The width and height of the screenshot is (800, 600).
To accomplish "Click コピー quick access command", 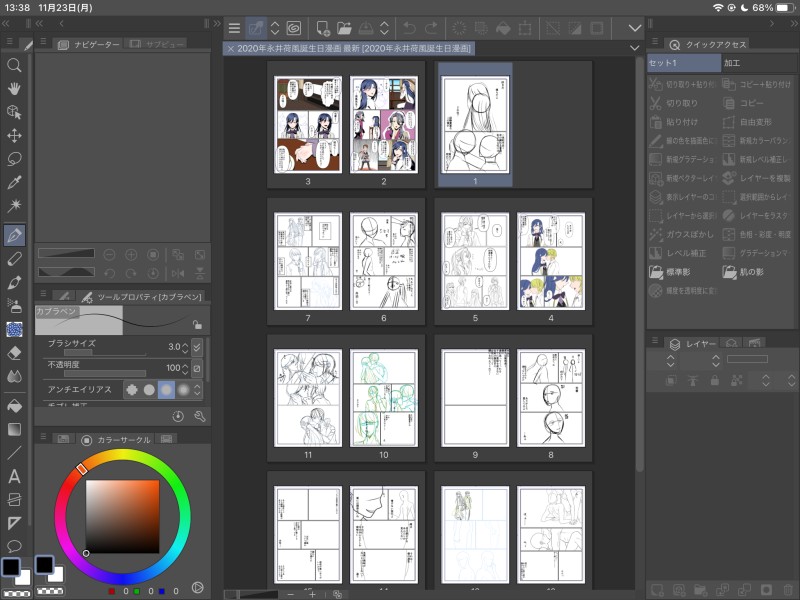I will [x=757, y=103].
